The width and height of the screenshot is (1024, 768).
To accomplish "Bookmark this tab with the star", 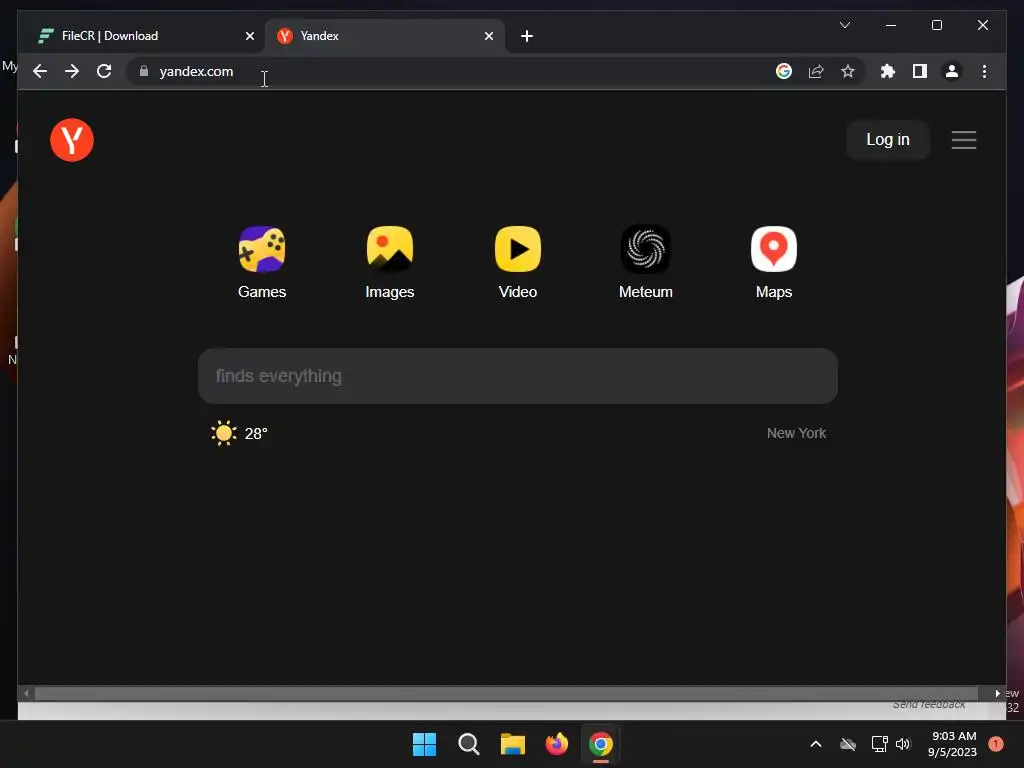I will tap(848, 71).
